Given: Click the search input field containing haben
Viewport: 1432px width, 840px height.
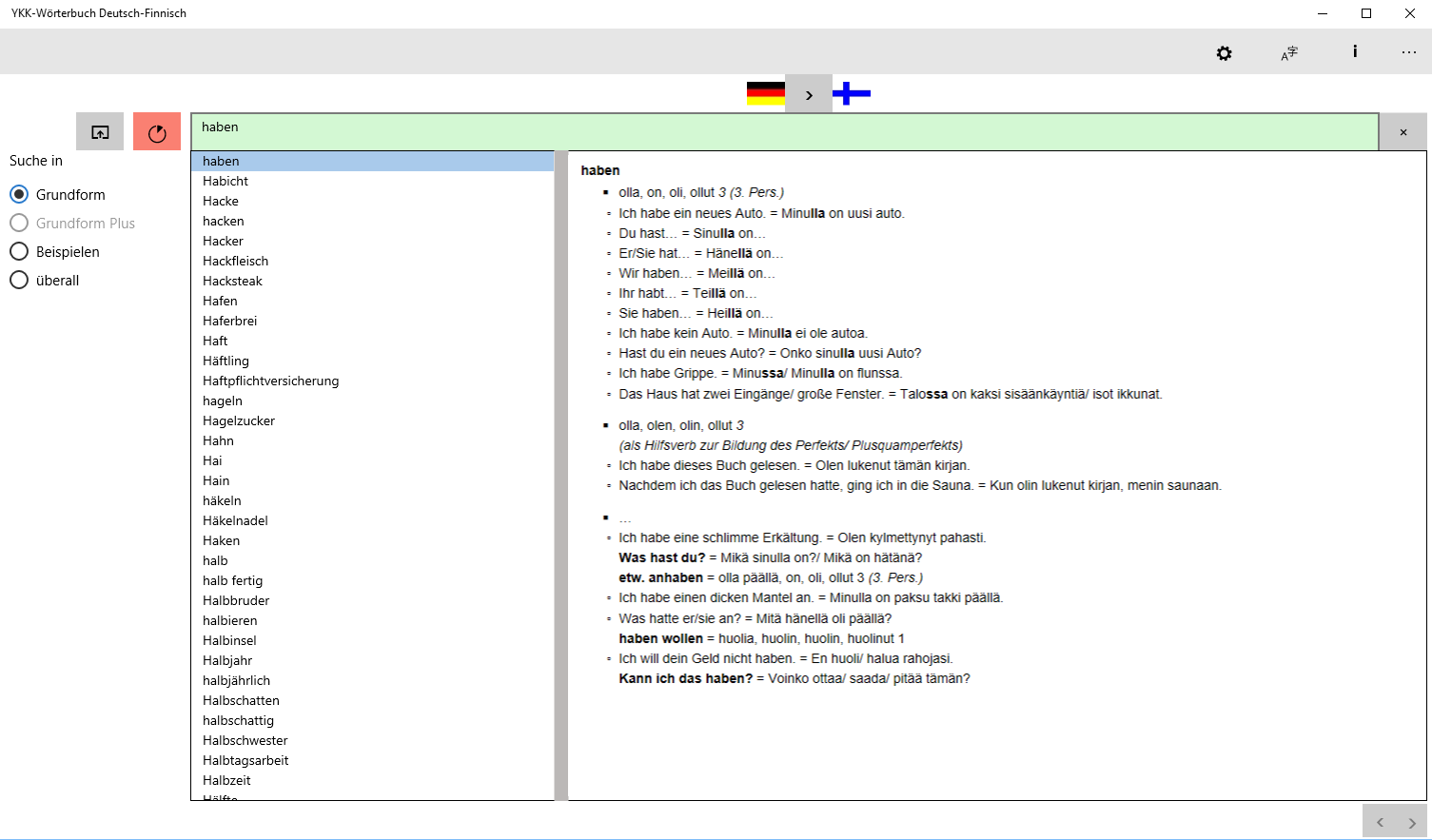Looking at the screenshot, I should [x=784, y=132].
